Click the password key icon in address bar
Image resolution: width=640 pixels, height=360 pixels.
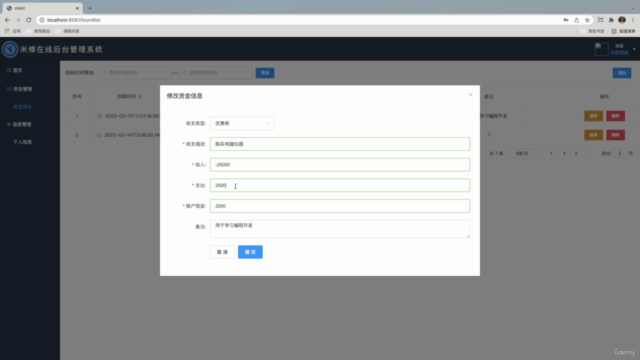click(x=566, y=20)
